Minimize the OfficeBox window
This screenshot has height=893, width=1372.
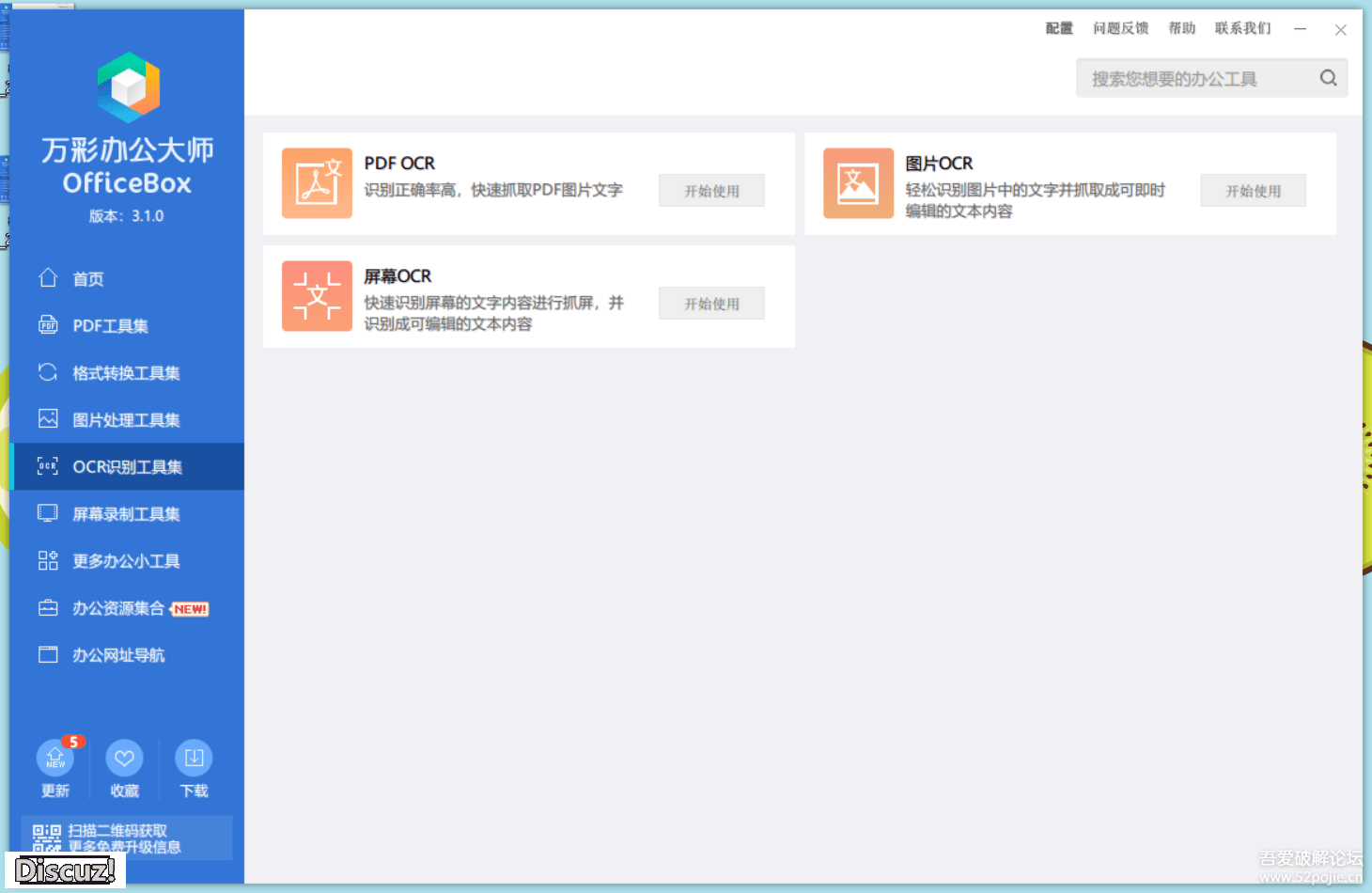pos(1300,29)
